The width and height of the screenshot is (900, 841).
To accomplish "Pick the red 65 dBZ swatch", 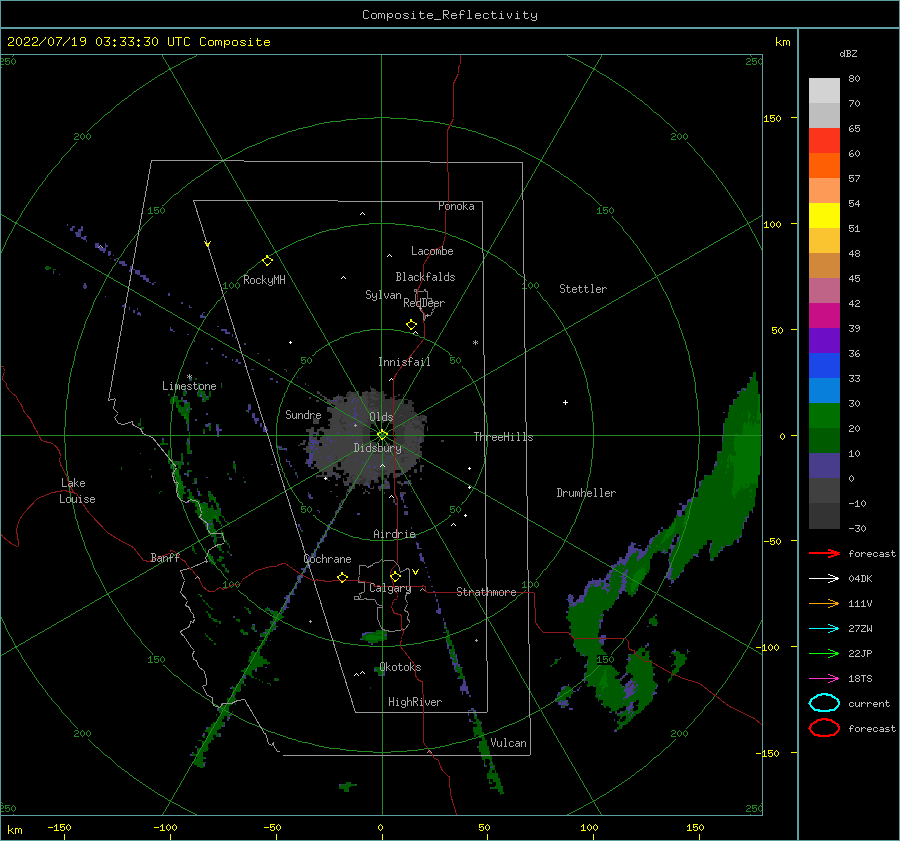I will click(x=824, y=140).
